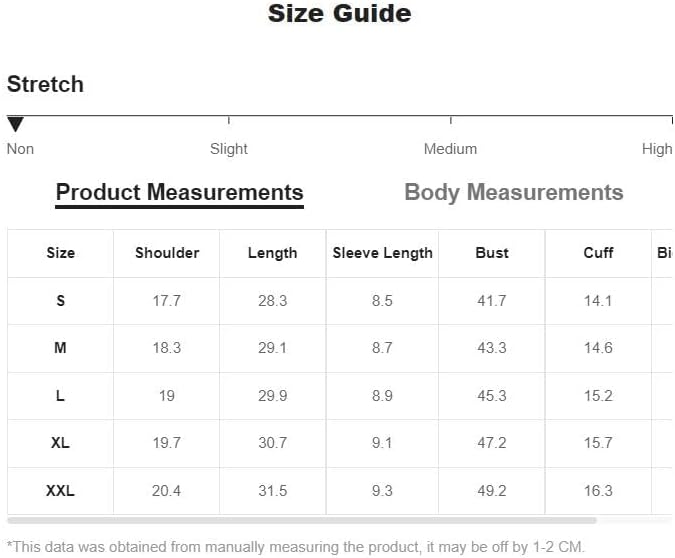This screenshot has width=675, height=558.
Task: Click the Non stretch label
Action: pyautogui.click(x=20, y=149)
